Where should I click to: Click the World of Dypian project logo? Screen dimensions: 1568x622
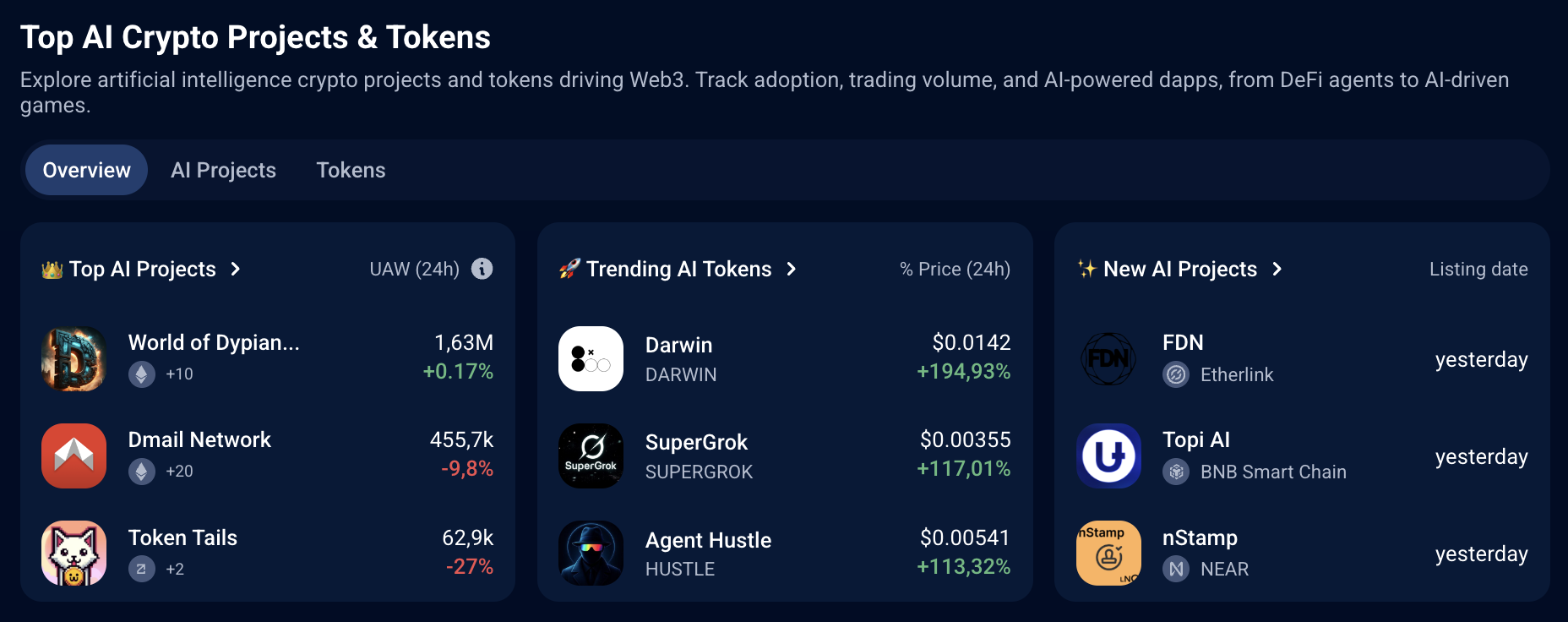73,358
